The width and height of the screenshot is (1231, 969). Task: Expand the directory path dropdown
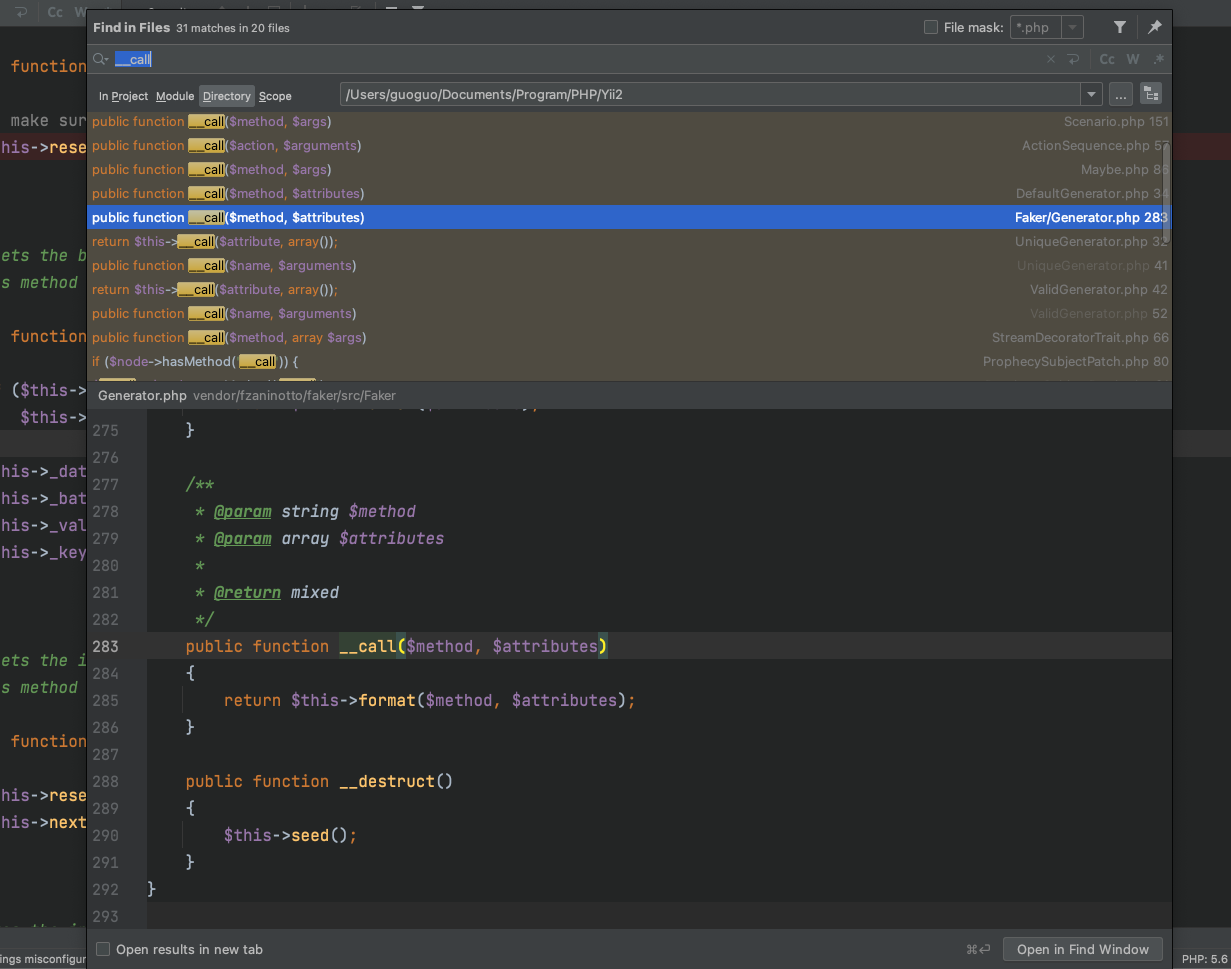(1090, 95)
